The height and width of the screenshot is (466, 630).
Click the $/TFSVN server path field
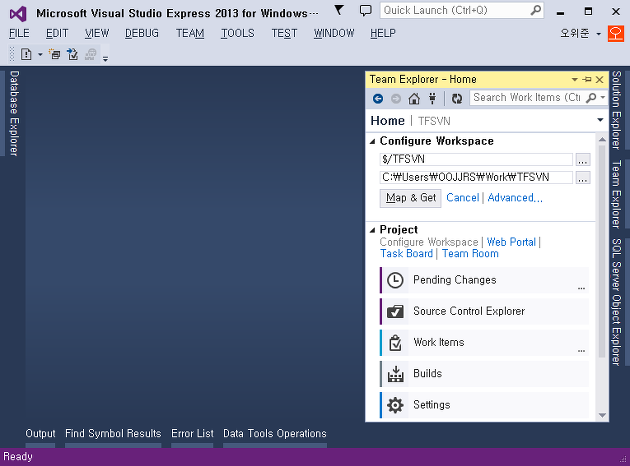pos(476,159)
